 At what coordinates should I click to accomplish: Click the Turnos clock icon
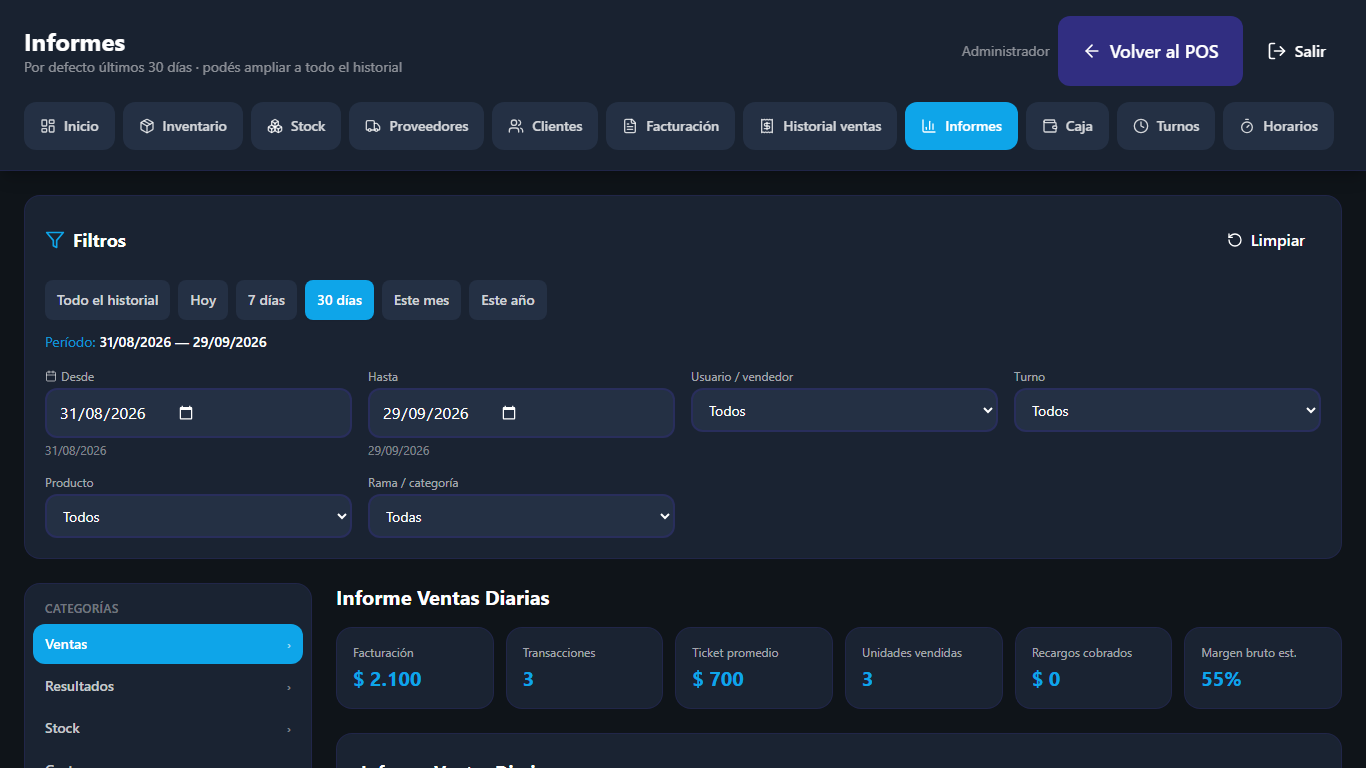tap(1141, 126)
